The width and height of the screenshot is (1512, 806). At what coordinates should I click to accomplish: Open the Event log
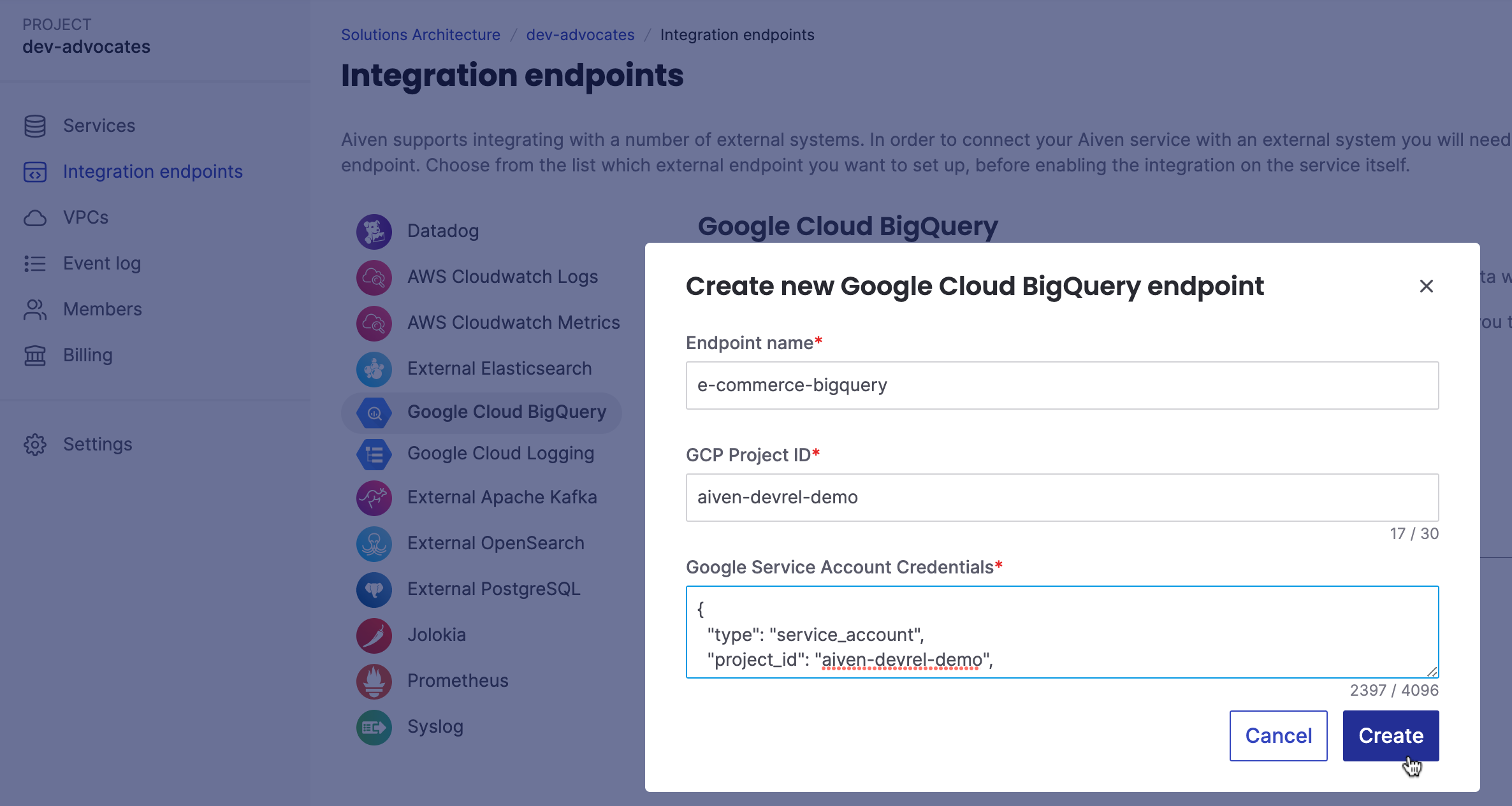[x=101, y=263]
